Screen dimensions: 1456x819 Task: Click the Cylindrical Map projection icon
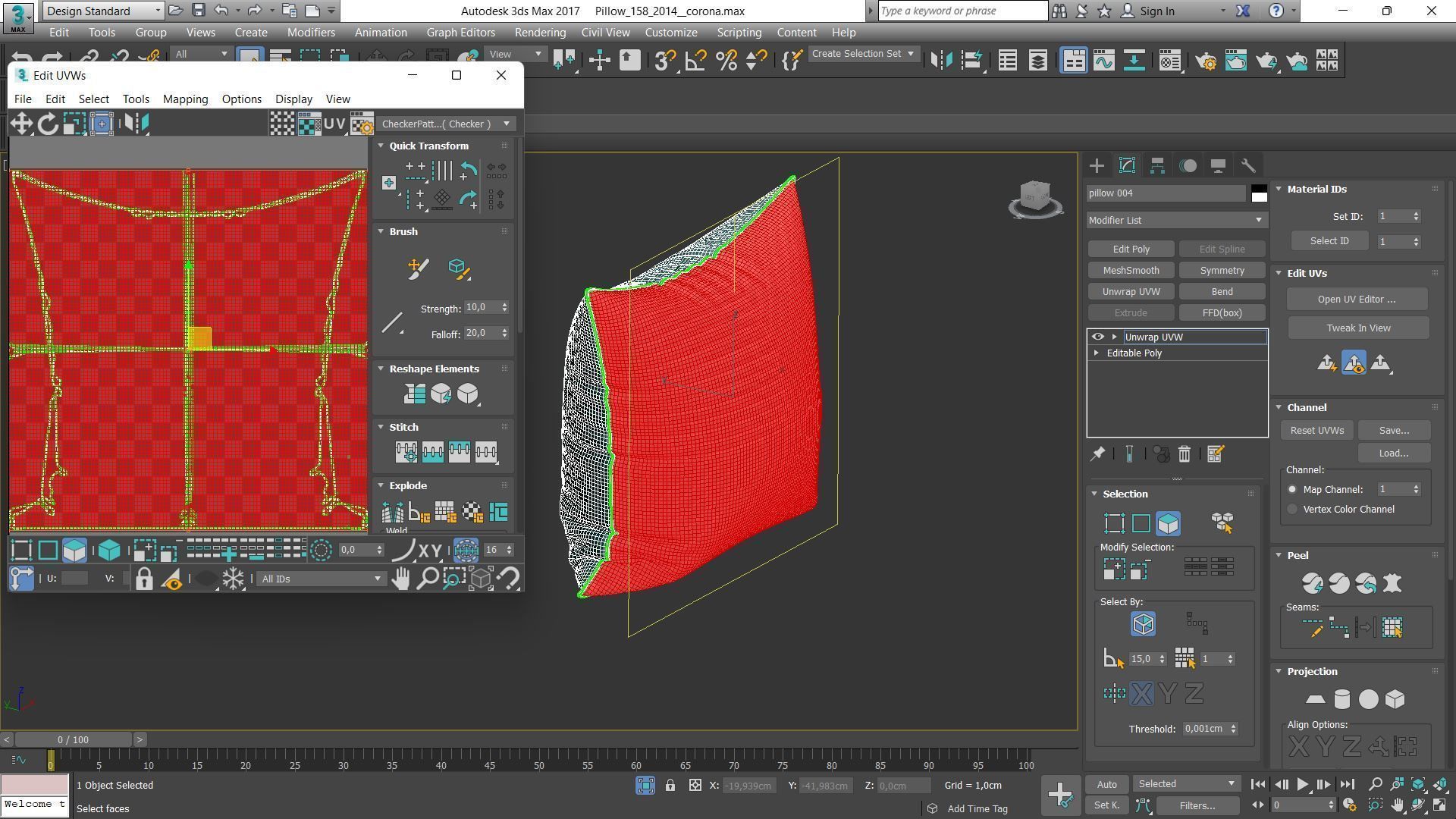click(x=1341, y=699)
